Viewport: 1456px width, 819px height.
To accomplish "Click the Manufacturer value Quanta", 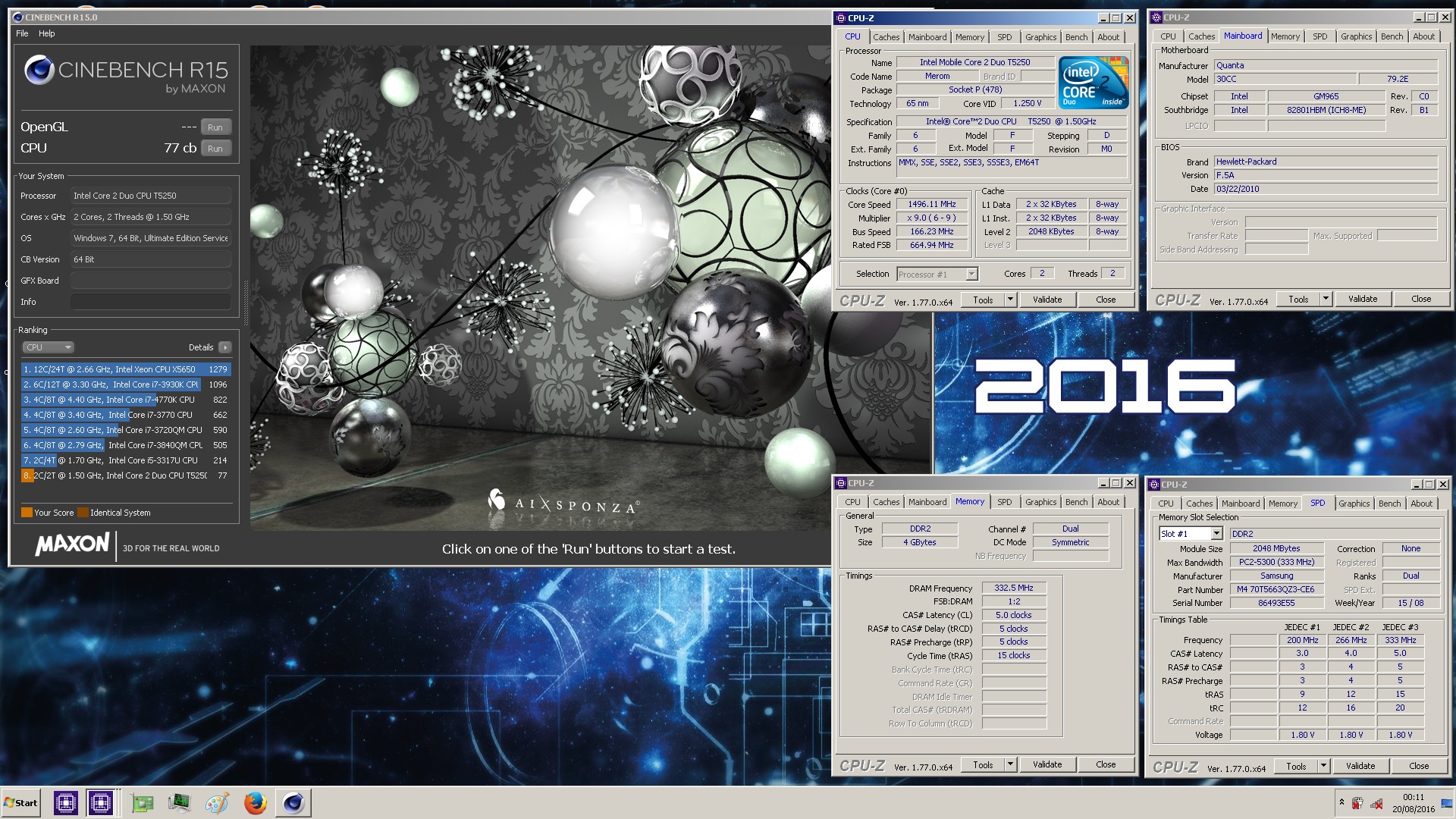I will coord(1326,65).
